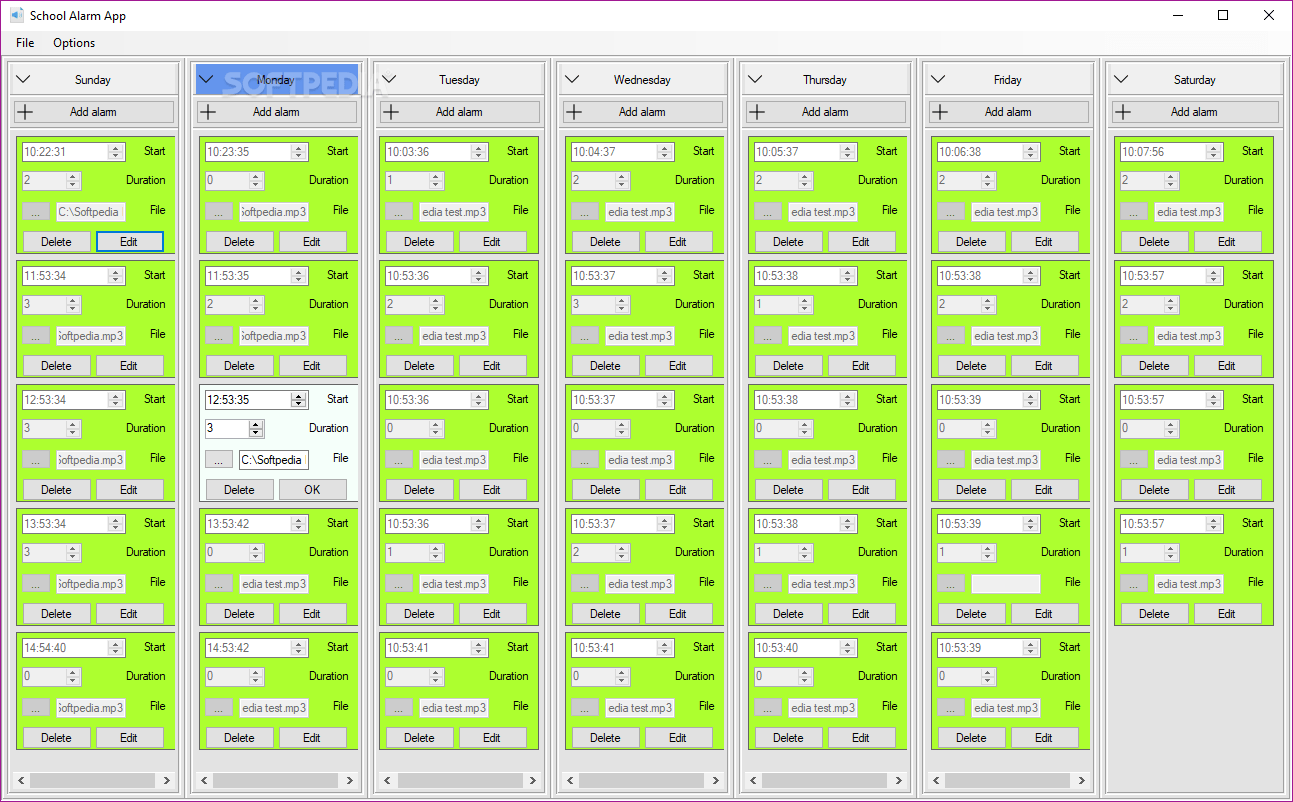Click the Add alarm plus icon under Thursday
The image size is (1293, 802).
756,111
